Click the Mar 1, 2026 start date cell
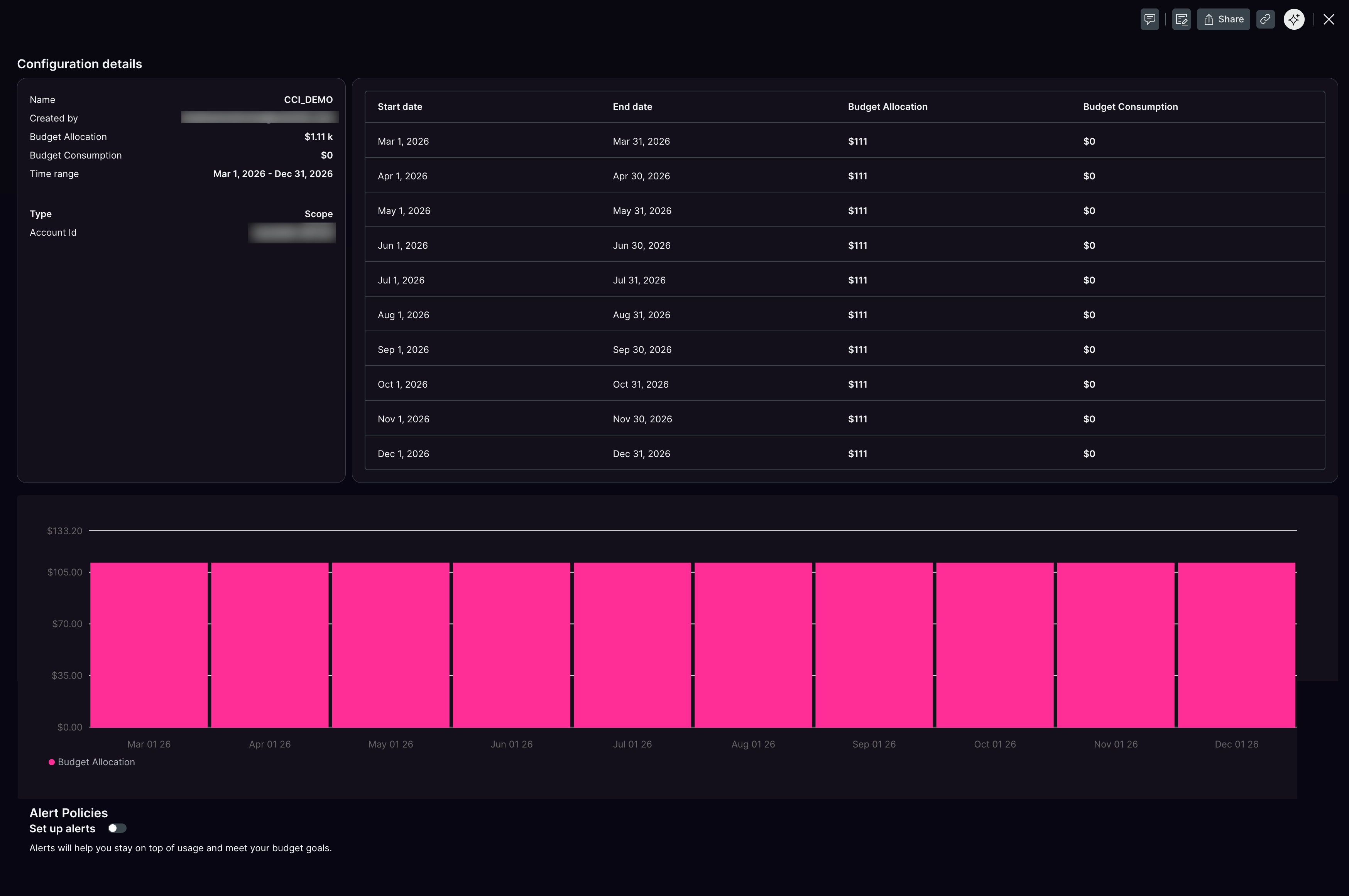1349x896 pixels. click(x=403, y=141)
